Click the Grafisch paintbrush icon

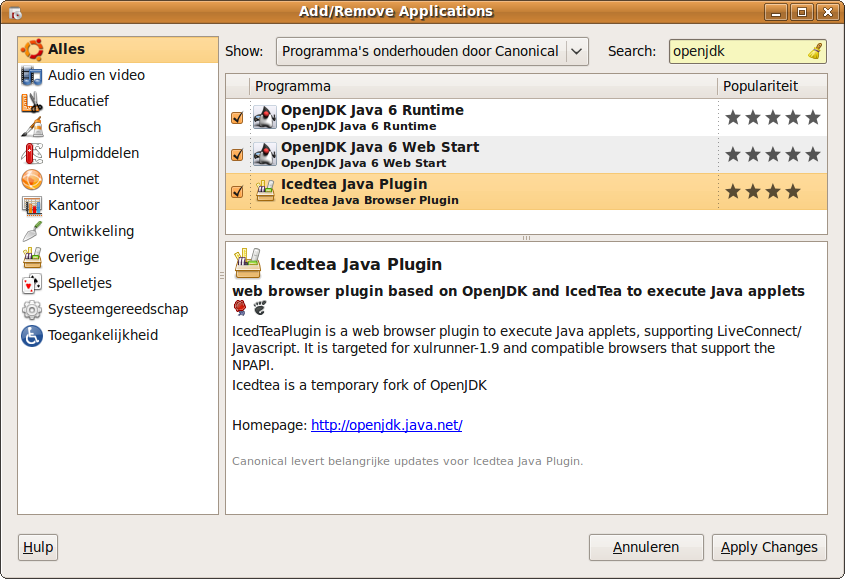(x=31, y=128)
